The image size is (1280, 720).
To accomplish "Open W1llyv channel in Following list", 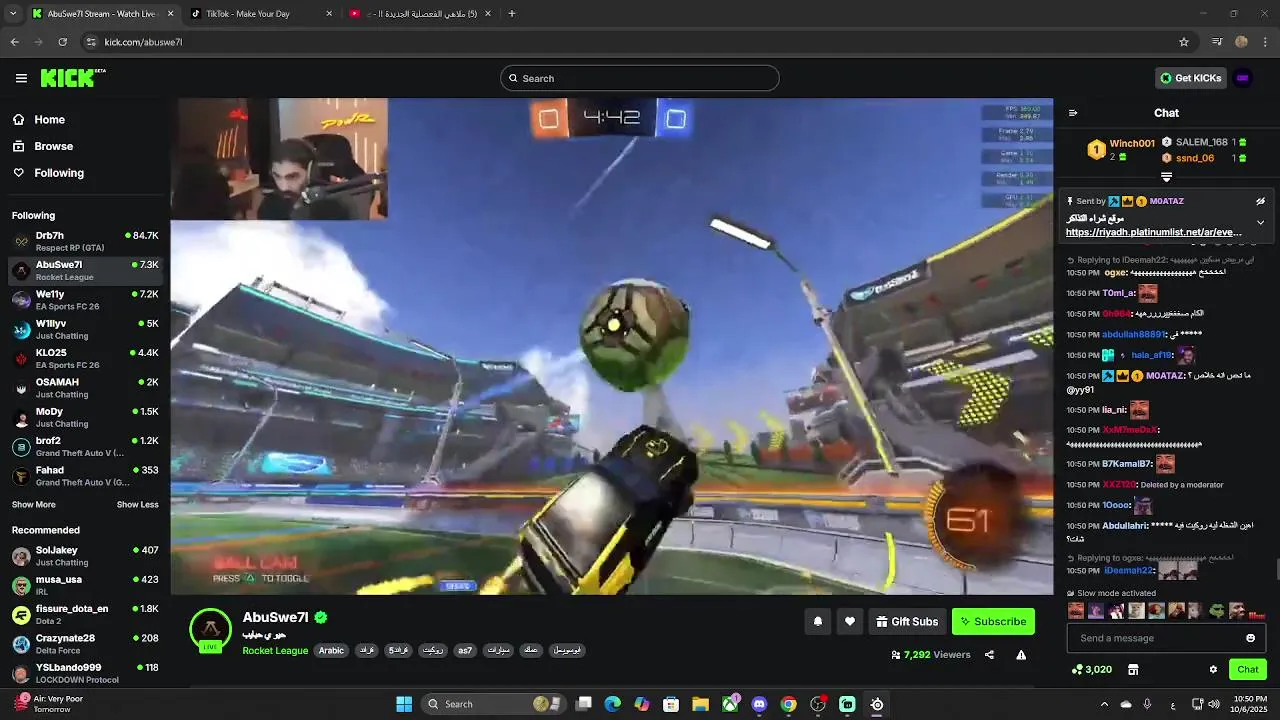I will tap(85, 329).
